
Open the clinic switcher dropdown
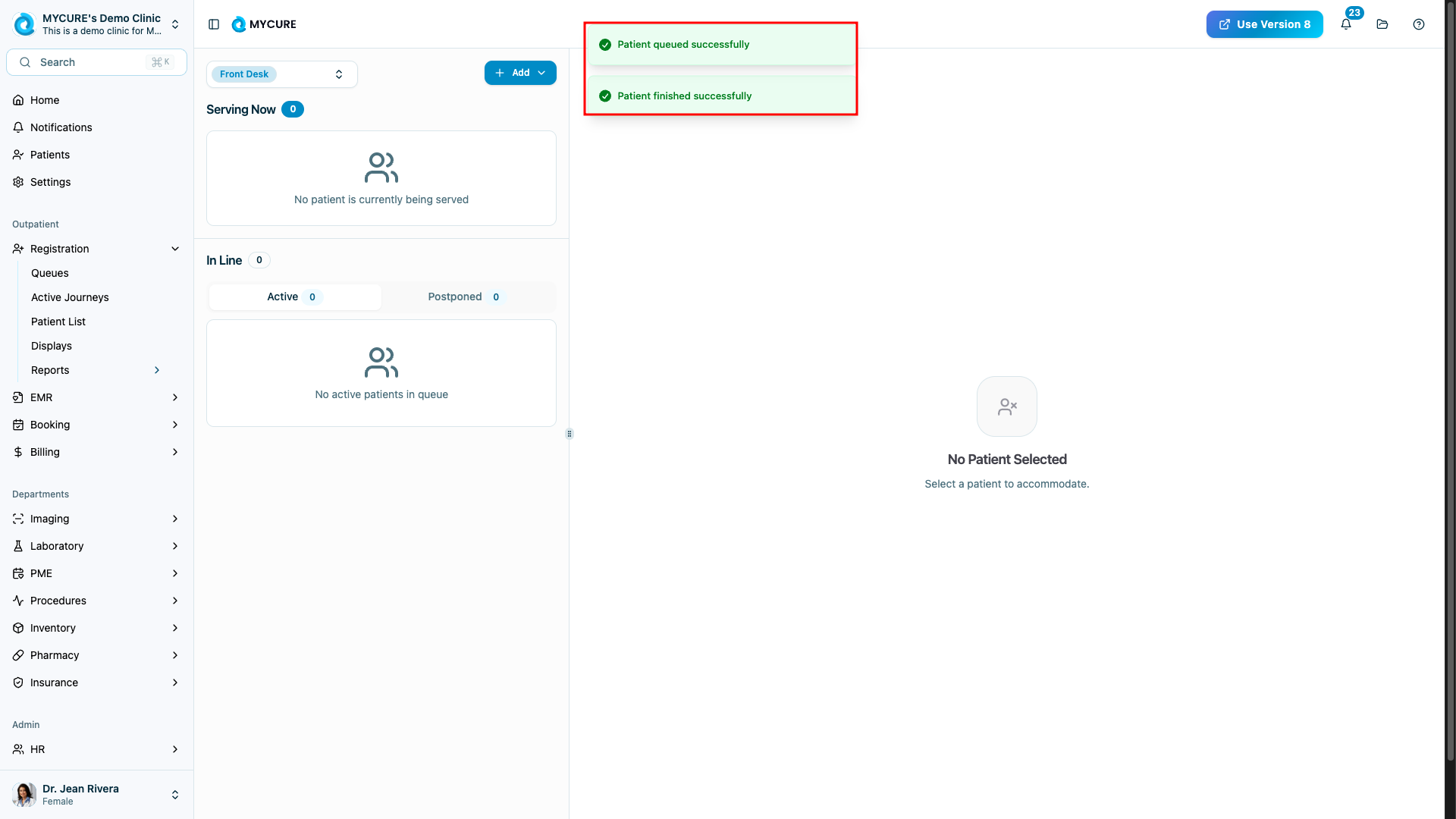coord(175,24)
